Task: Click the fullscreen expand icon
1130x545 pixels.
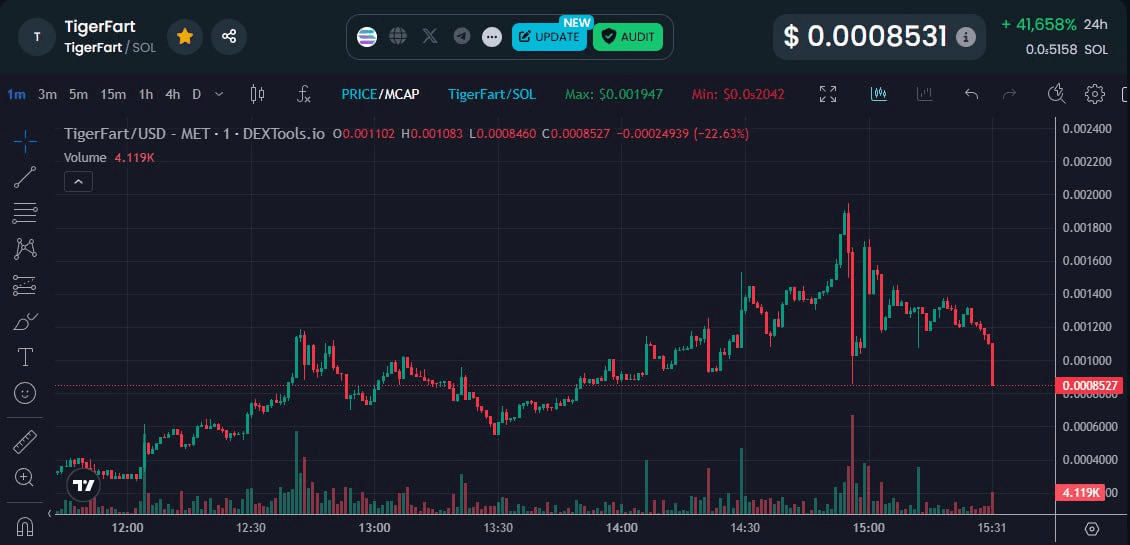Action: click(x=828, y=94)
